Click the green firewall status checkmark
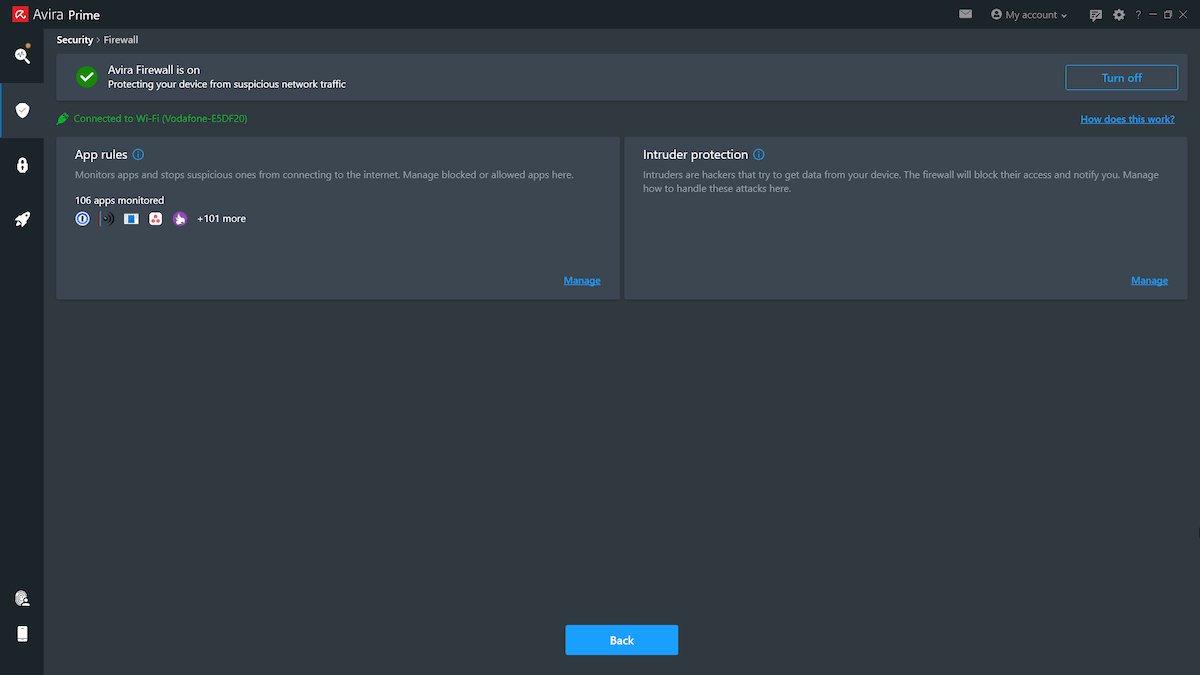This screenshot has height=675, width=1200. pyautogui.click(x=86, y=77)
